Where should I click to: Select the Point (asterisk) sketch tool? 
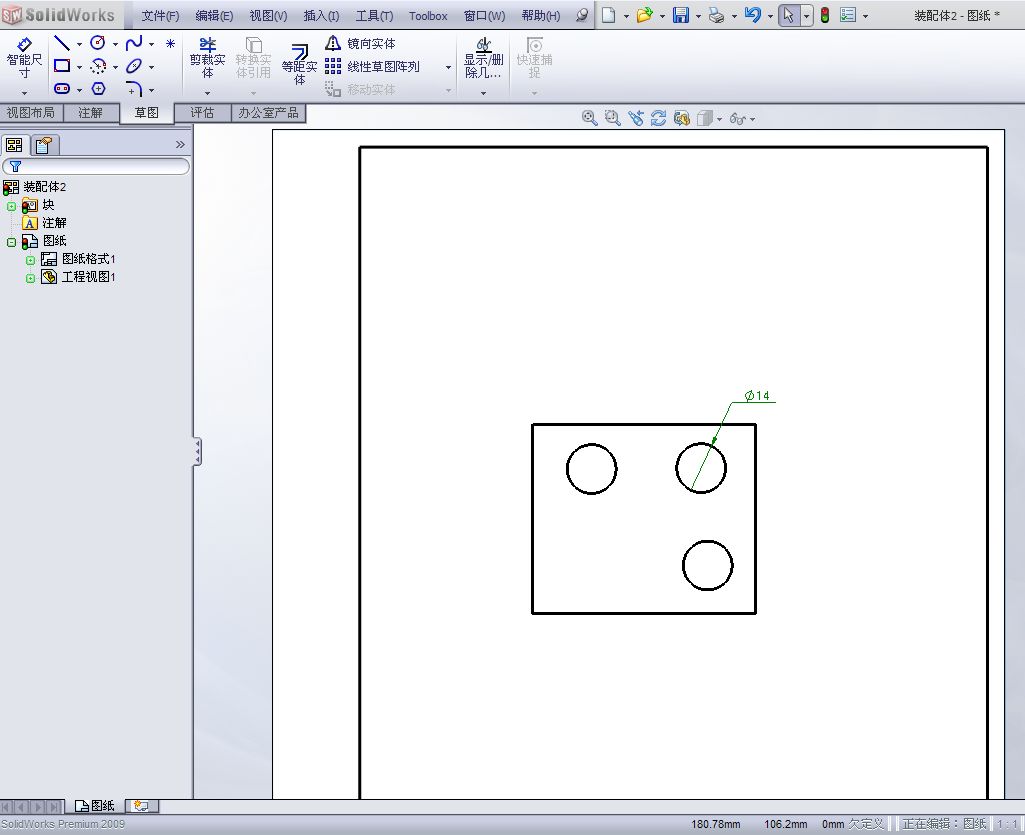tap(171, 44)
